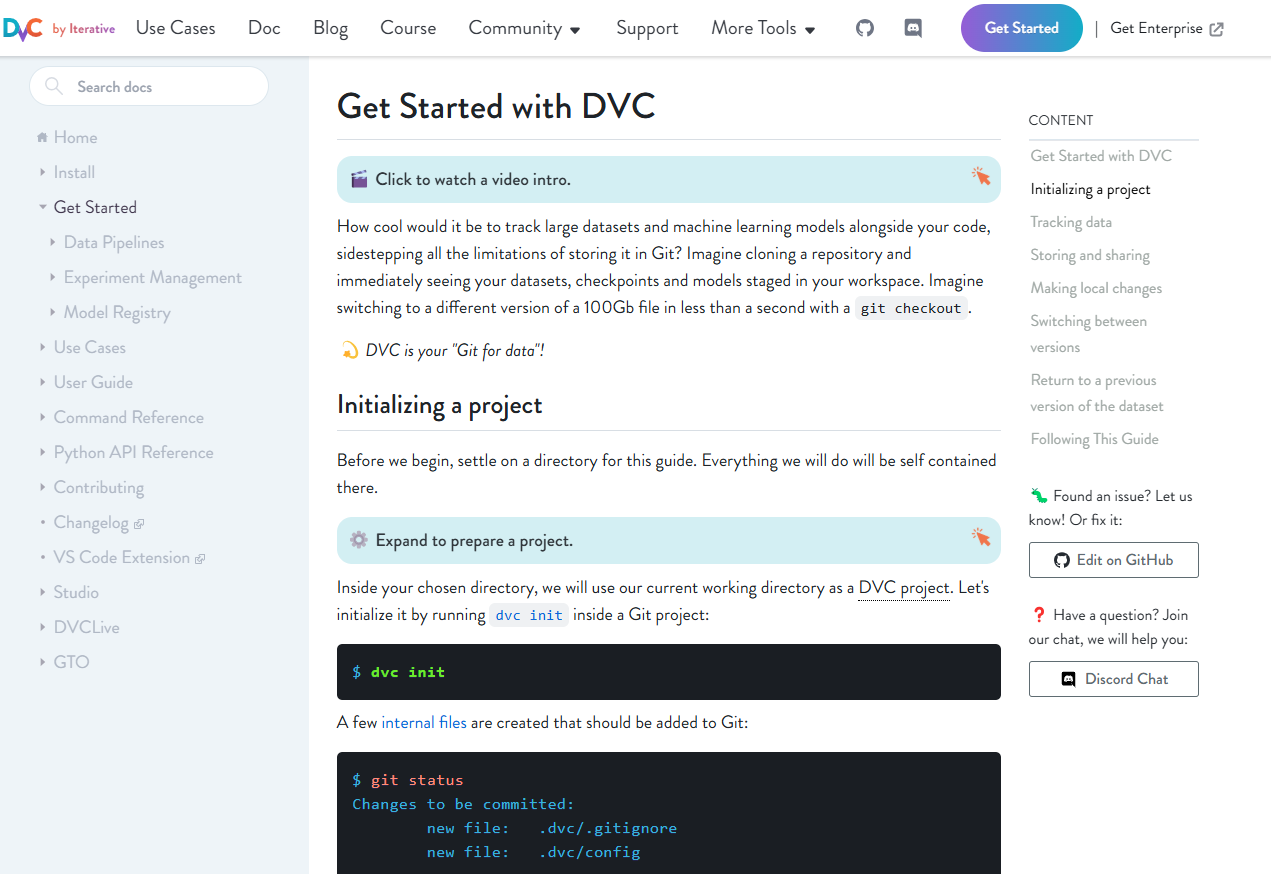Open the Discord icon in the header
Viewport: 1271px width, 874px height.
point(913,28)
